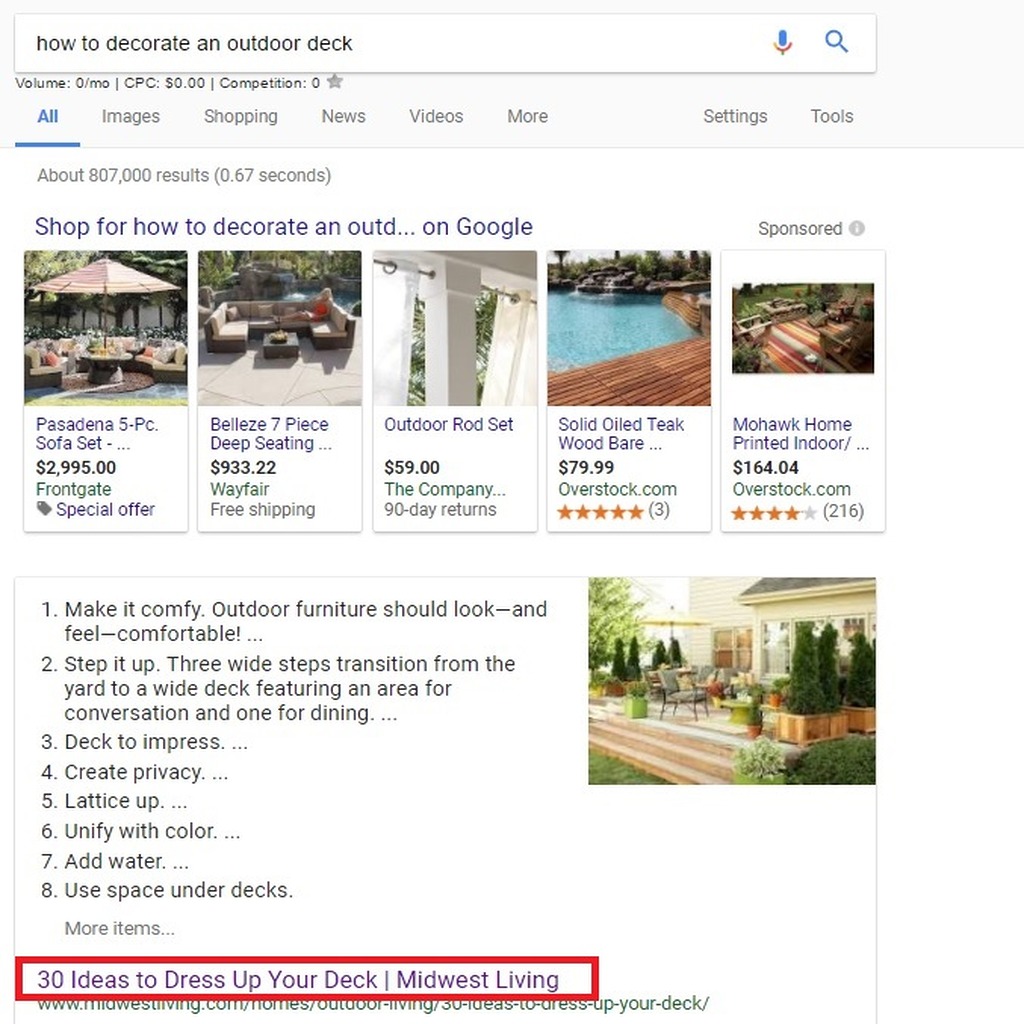Click the Sponsored label
1024x1024 pixels.
tap(800, 229)
